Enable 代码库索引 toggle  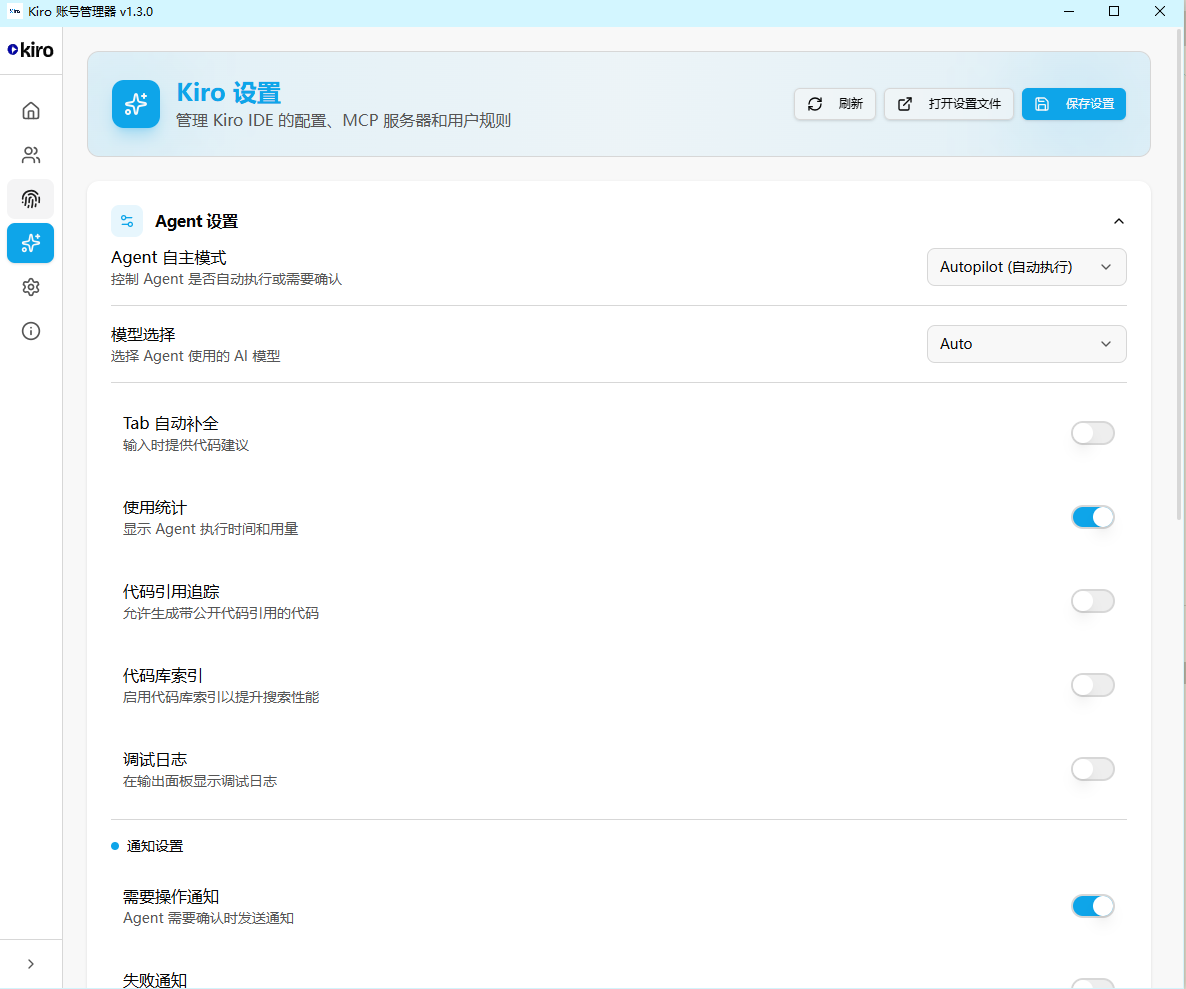coord(1092,685)
